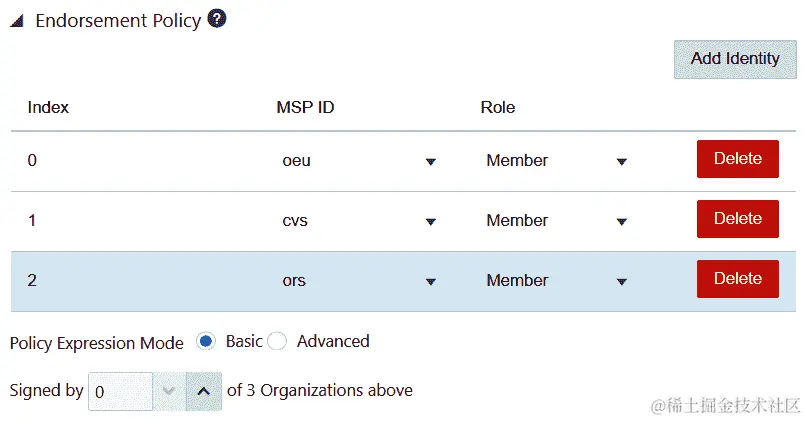This screenshot has width=807, height=421.
Task: Delete the ors identity row
Action: pyautogui.click(x=737, y=279)
